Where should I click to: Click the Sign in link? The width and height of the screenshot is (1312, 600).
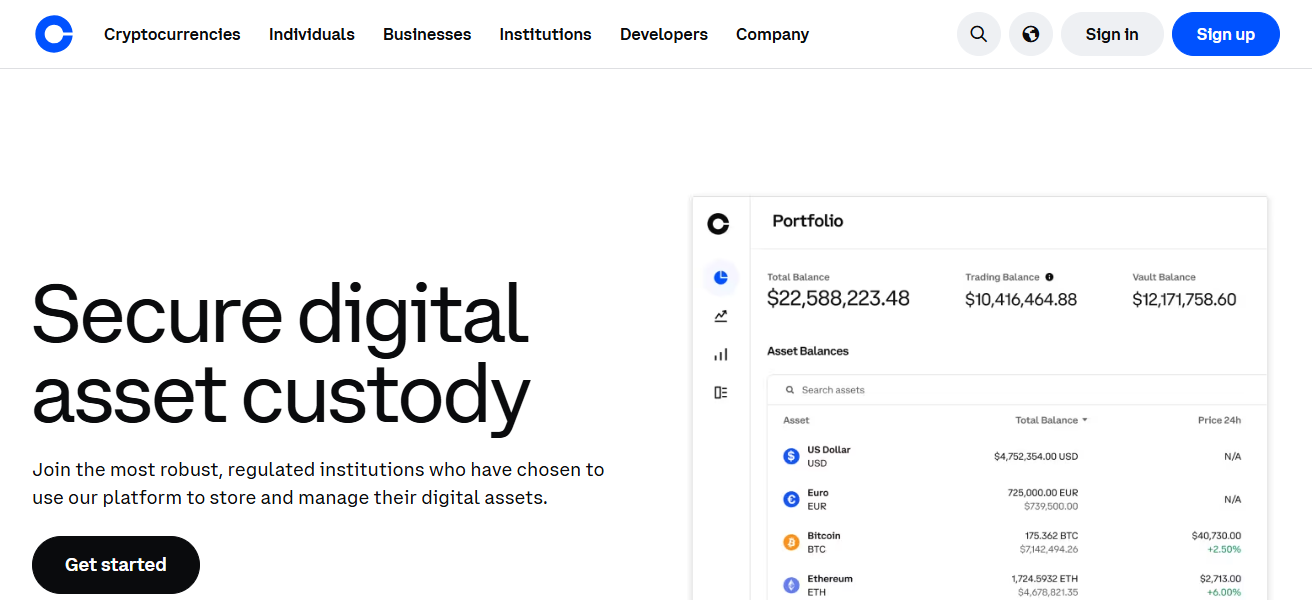[1112, 33]
